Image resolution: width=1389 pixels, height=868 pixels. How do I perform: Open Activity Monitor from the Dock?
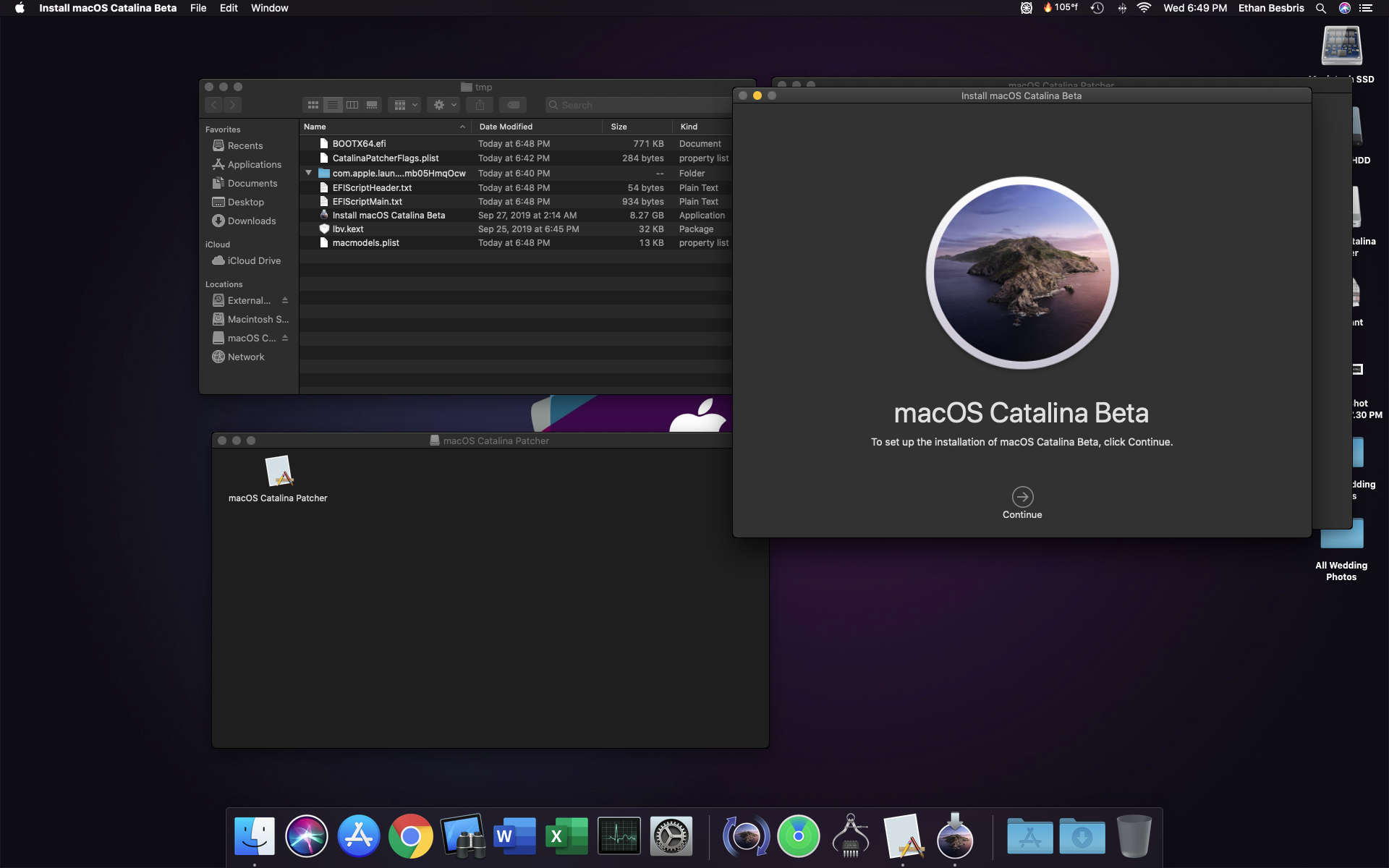pyautogui.click(x=619, y=836)
